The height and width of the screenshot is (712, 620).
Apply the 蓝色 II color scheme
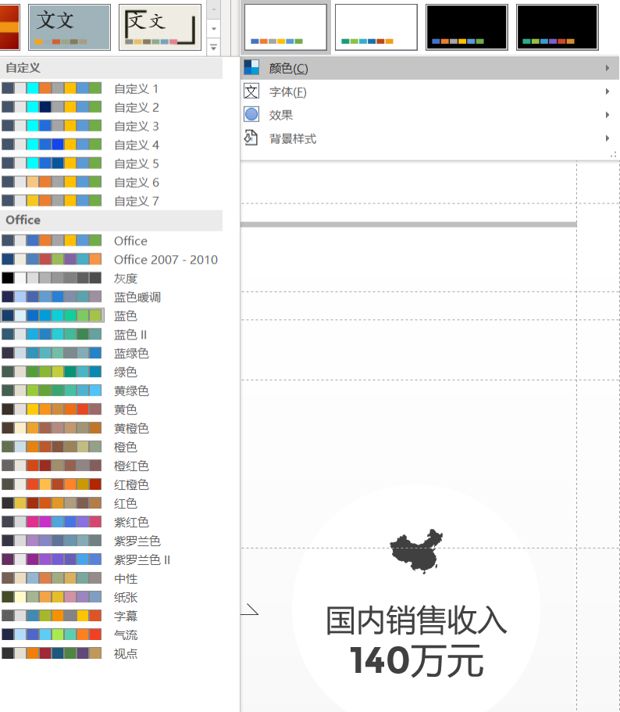tap(111, 334)
